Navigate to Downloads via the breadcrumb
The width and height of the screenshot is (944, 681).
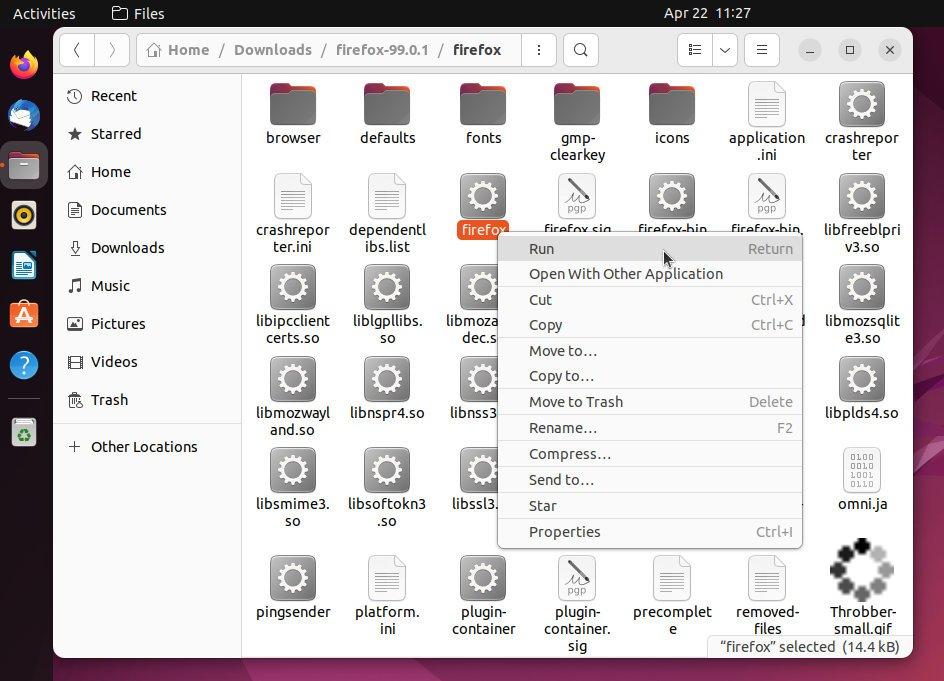point(274,49)
